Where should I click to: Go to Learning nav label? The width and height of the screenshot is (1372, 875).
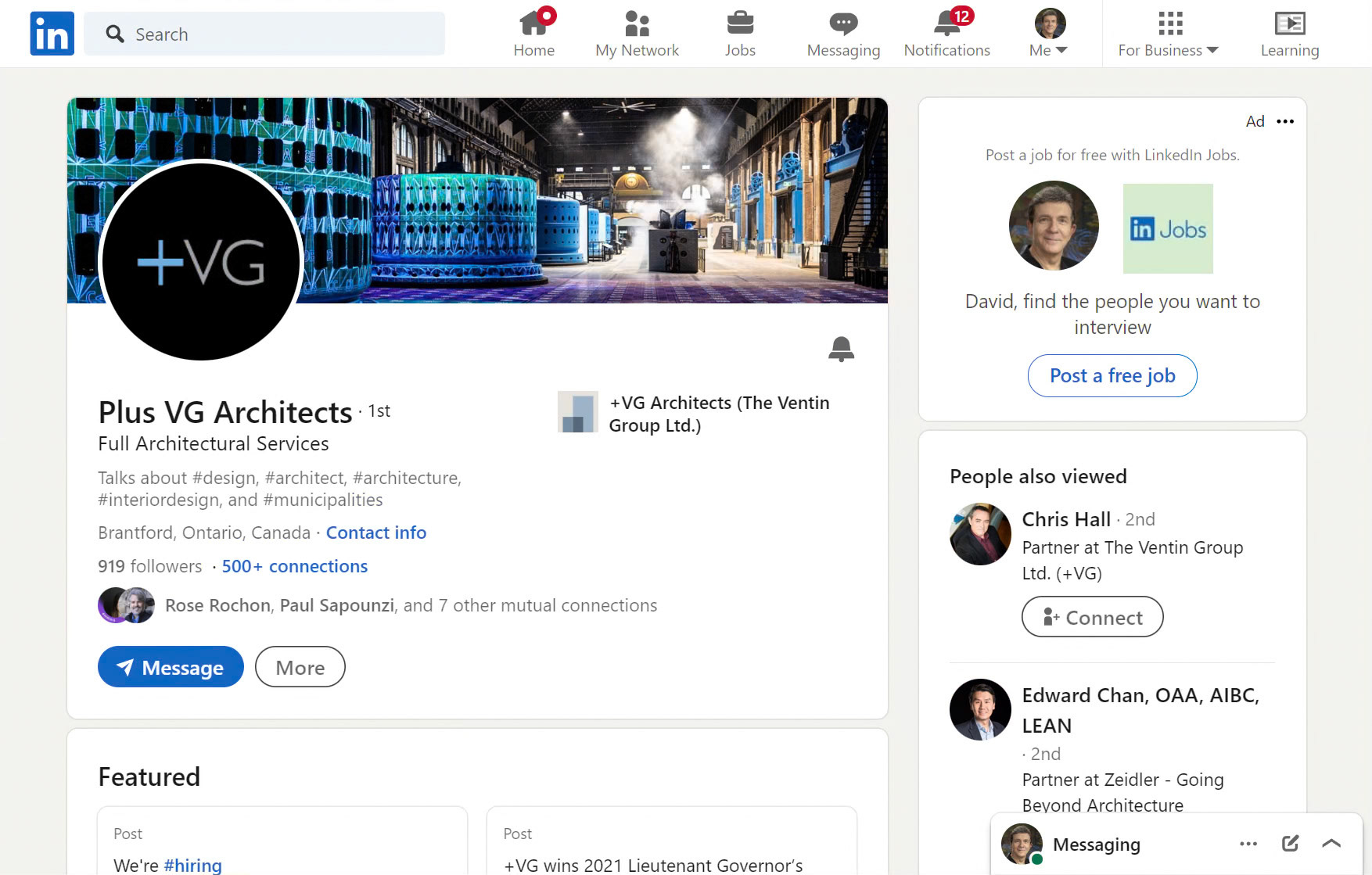pos(1290,50)
